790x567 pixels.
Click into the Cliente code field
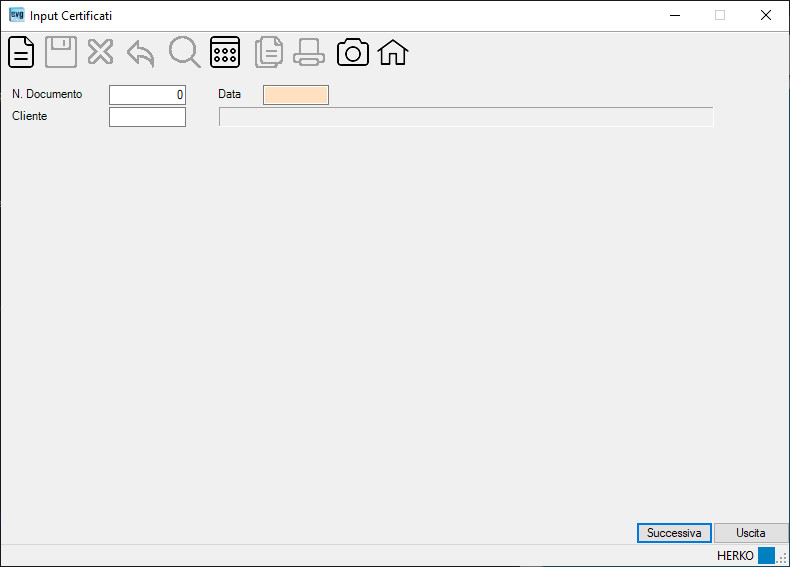click(148, 117)
